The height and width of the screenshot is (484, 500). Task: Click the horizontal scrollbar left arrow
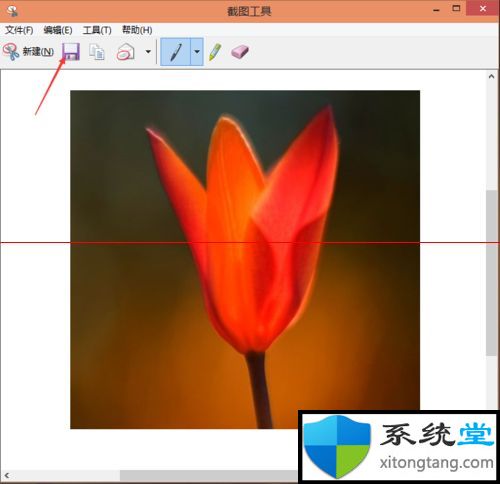(7, 475)
